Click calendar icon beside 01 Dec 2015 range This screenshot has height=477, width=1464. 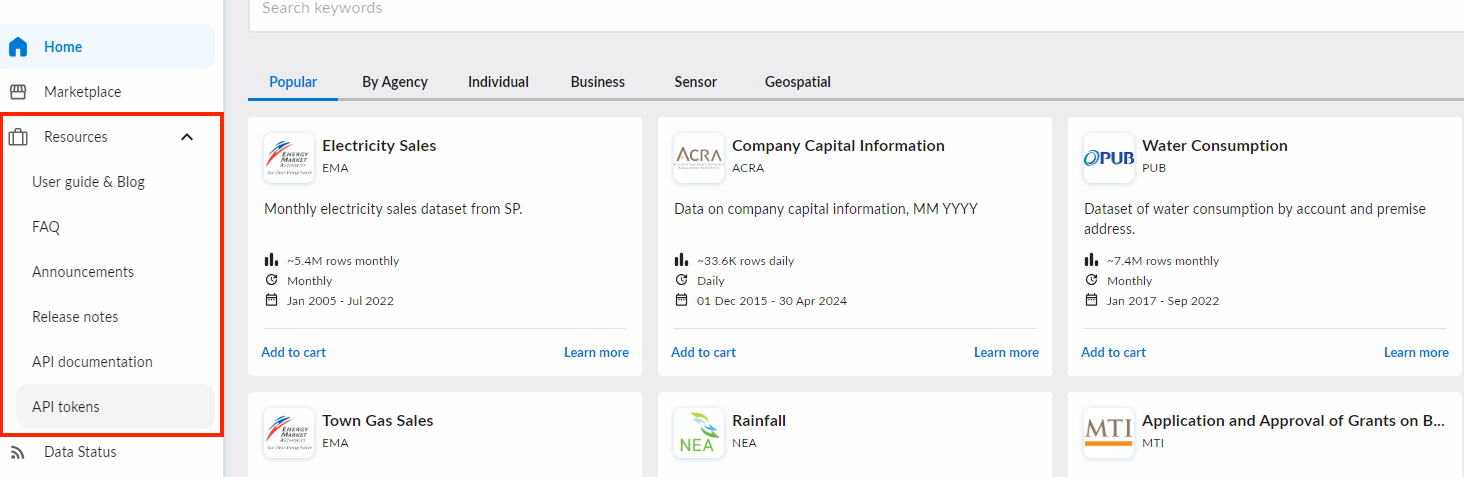pos(681,300)
